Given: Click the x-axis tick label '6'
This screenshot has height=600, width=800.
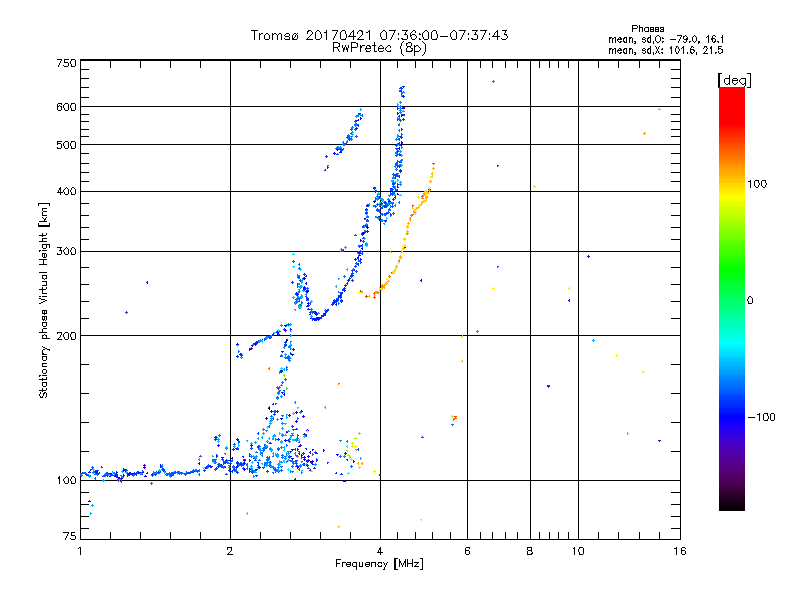Looking at the screenshot, I should (x=467, y=551).
